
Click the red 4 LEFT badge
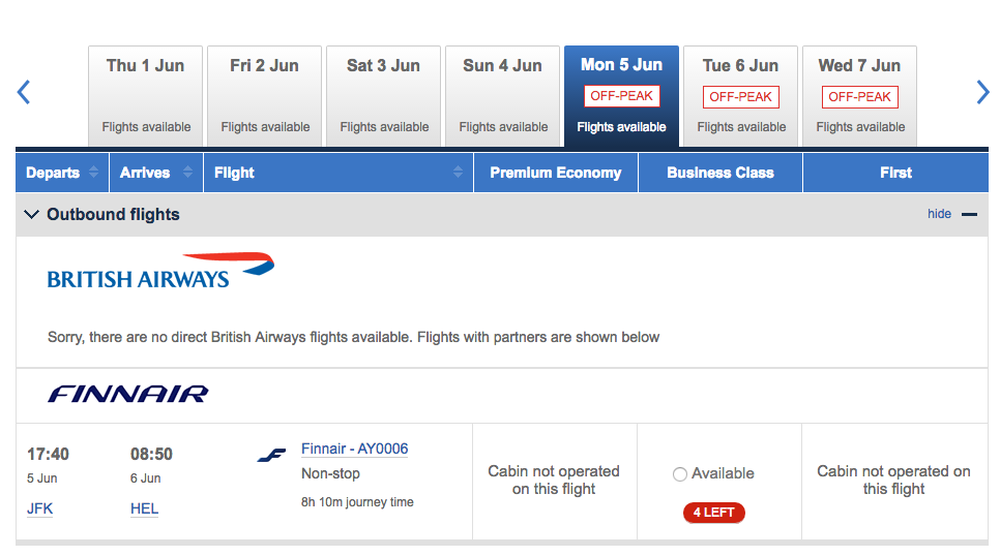(x=714, y=513)
